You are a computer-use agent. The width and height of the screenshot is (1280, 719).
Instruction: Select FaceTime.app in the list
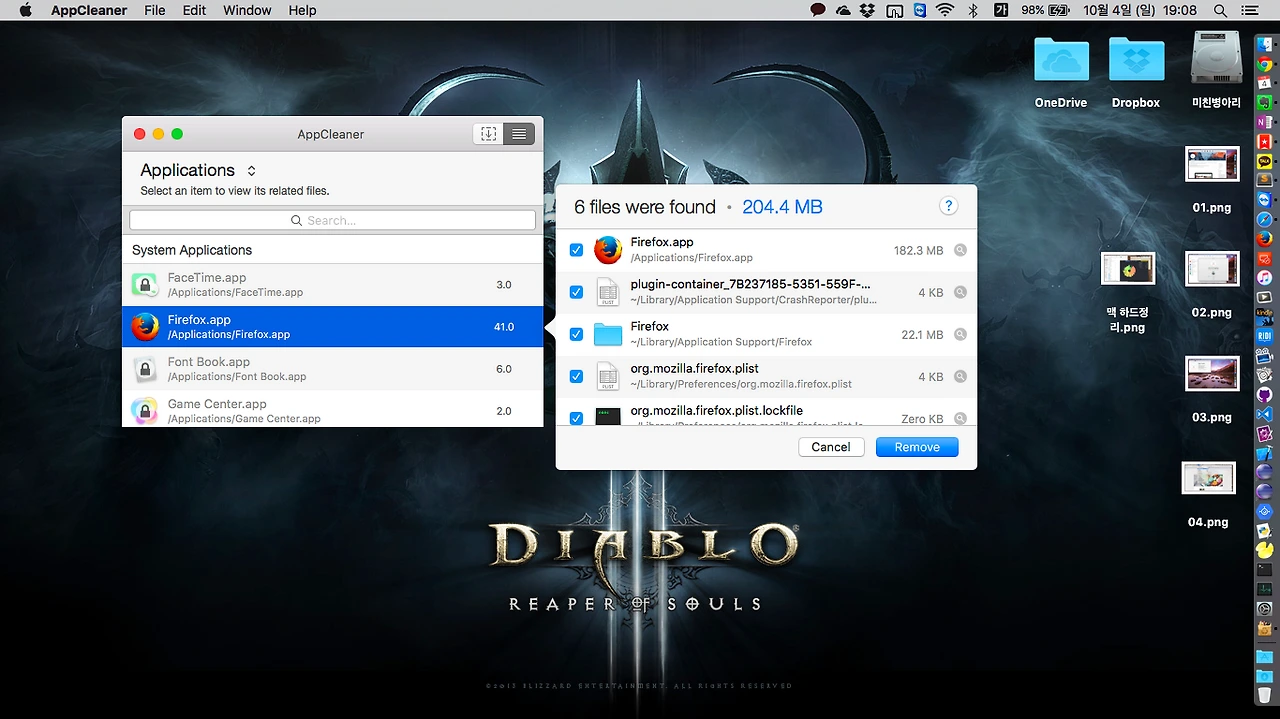click(332, 285)
